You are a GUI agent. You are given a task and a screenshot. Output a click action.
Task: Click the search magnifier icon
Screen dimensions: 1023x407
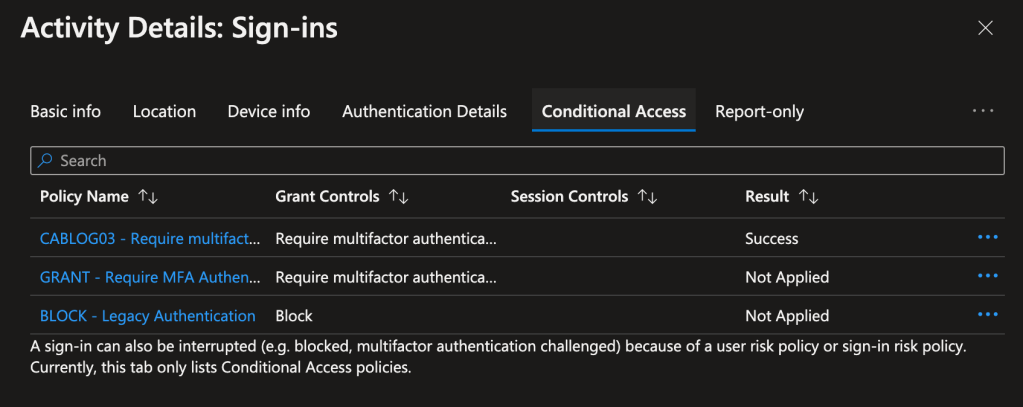[x=45, y=160]
